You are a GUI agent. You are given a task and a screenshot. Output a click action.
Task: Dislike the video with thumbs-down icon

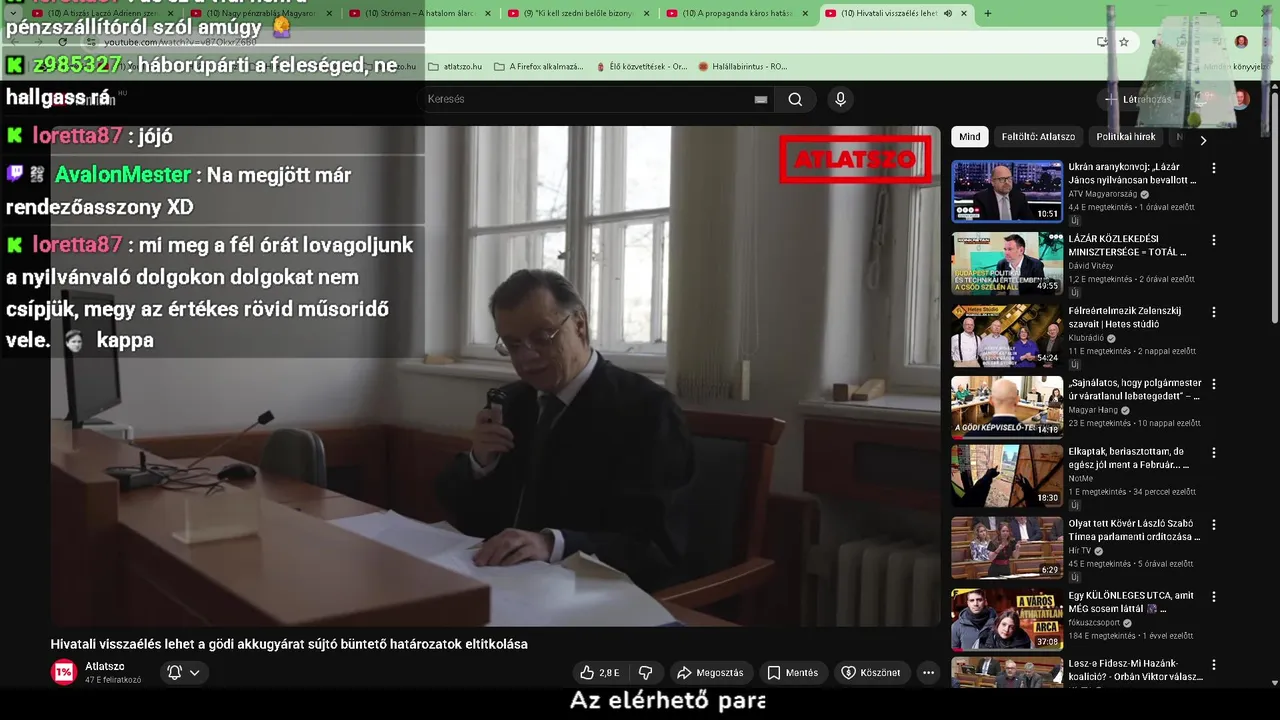(x=646, y=673)
